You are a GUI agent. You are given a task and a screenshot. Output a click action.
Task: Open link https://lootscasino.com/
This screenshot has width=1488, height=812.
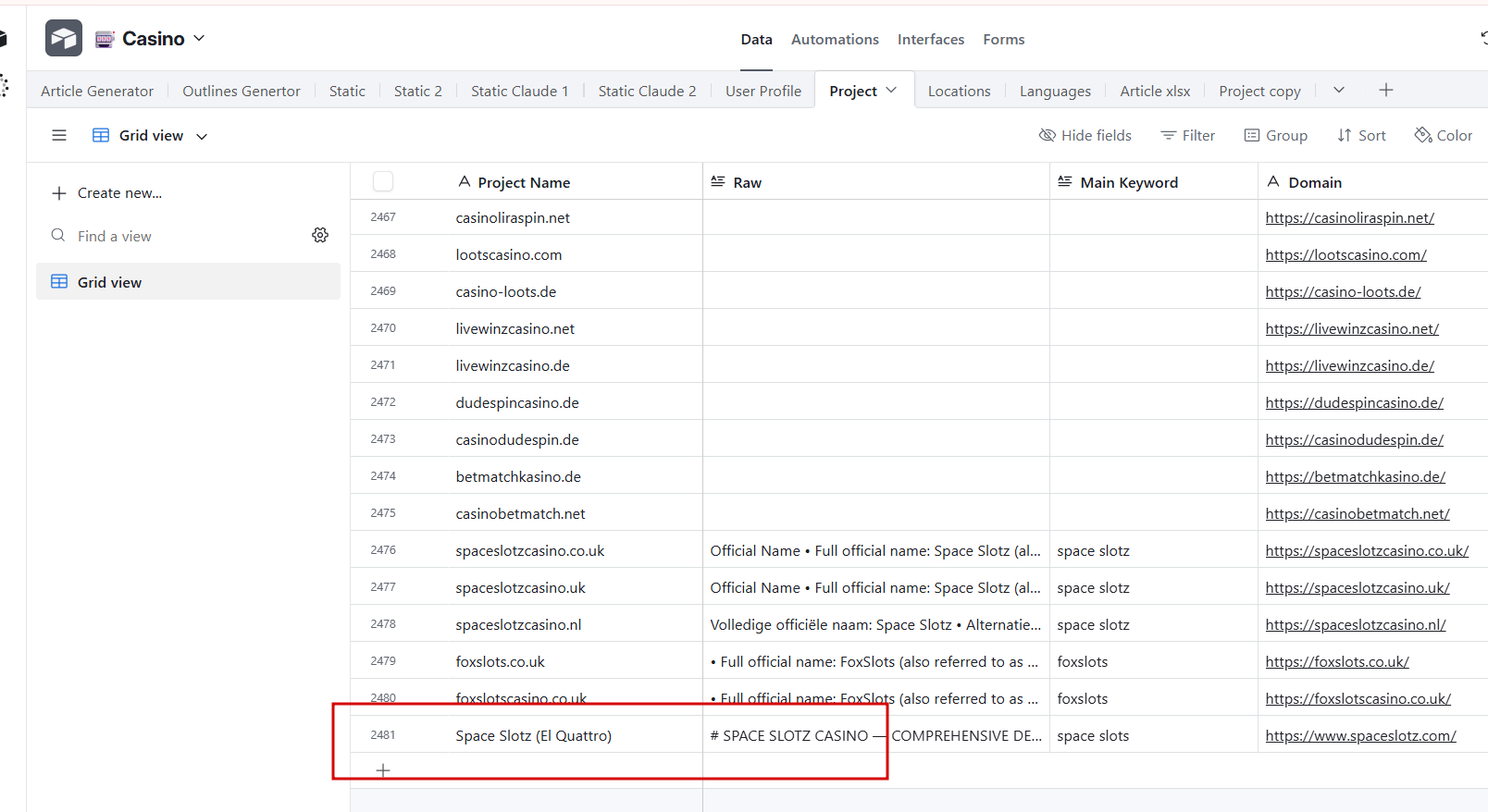(1346, 254)
